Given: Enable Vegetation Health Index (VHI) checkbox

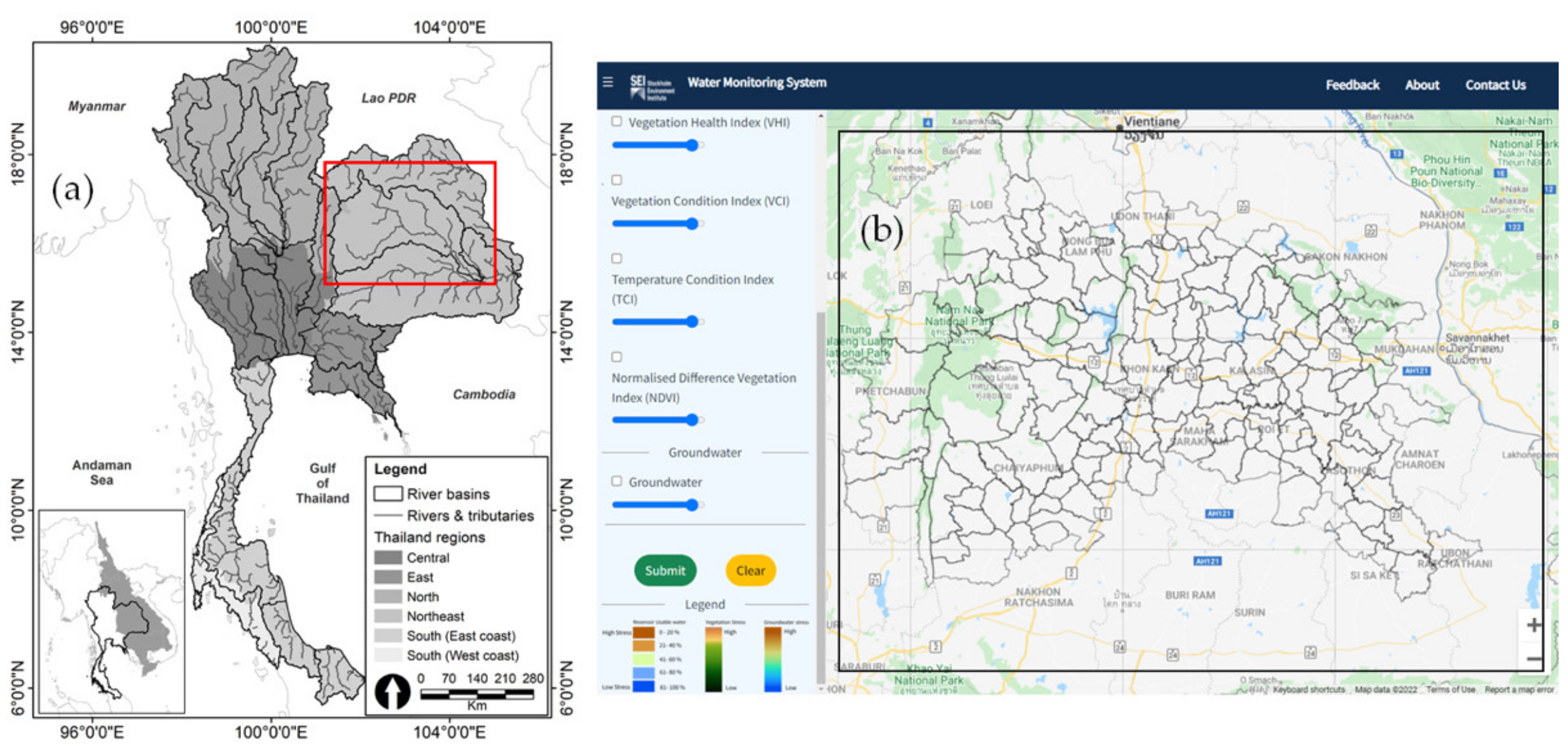Looking at the screenshot, I should tap(617, 121).
